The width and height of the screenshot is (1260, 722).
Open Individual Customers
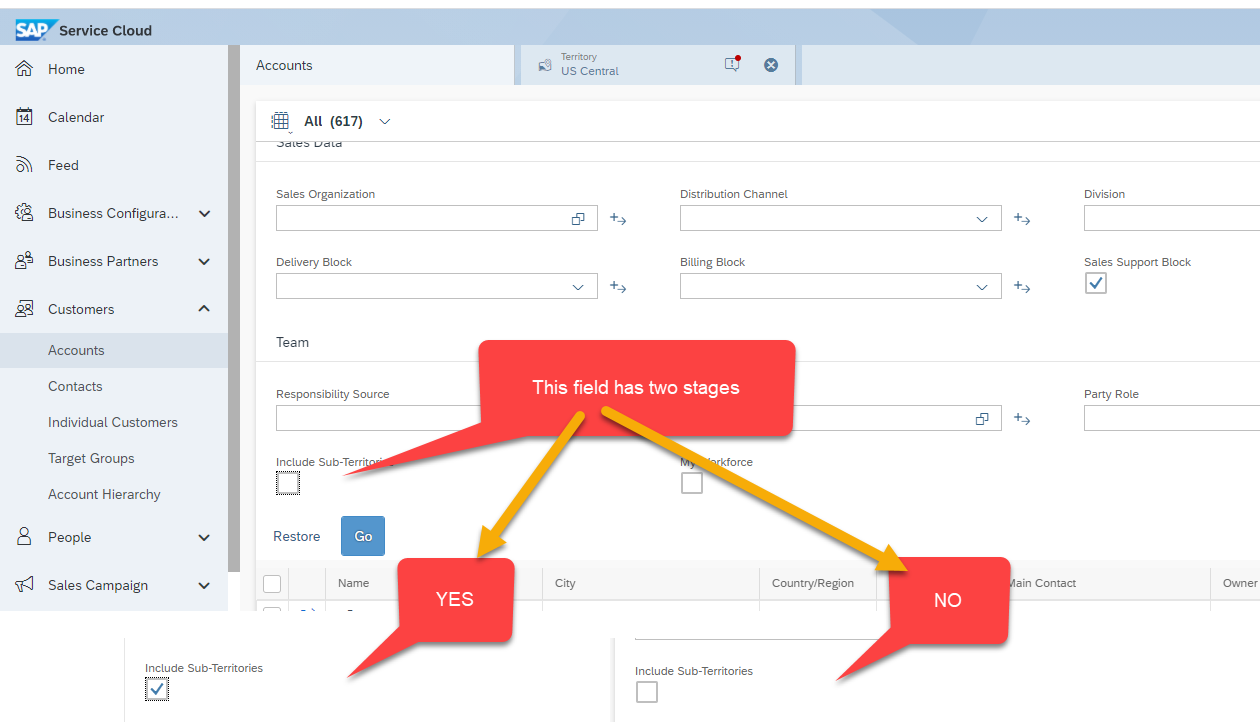point(113,422)
